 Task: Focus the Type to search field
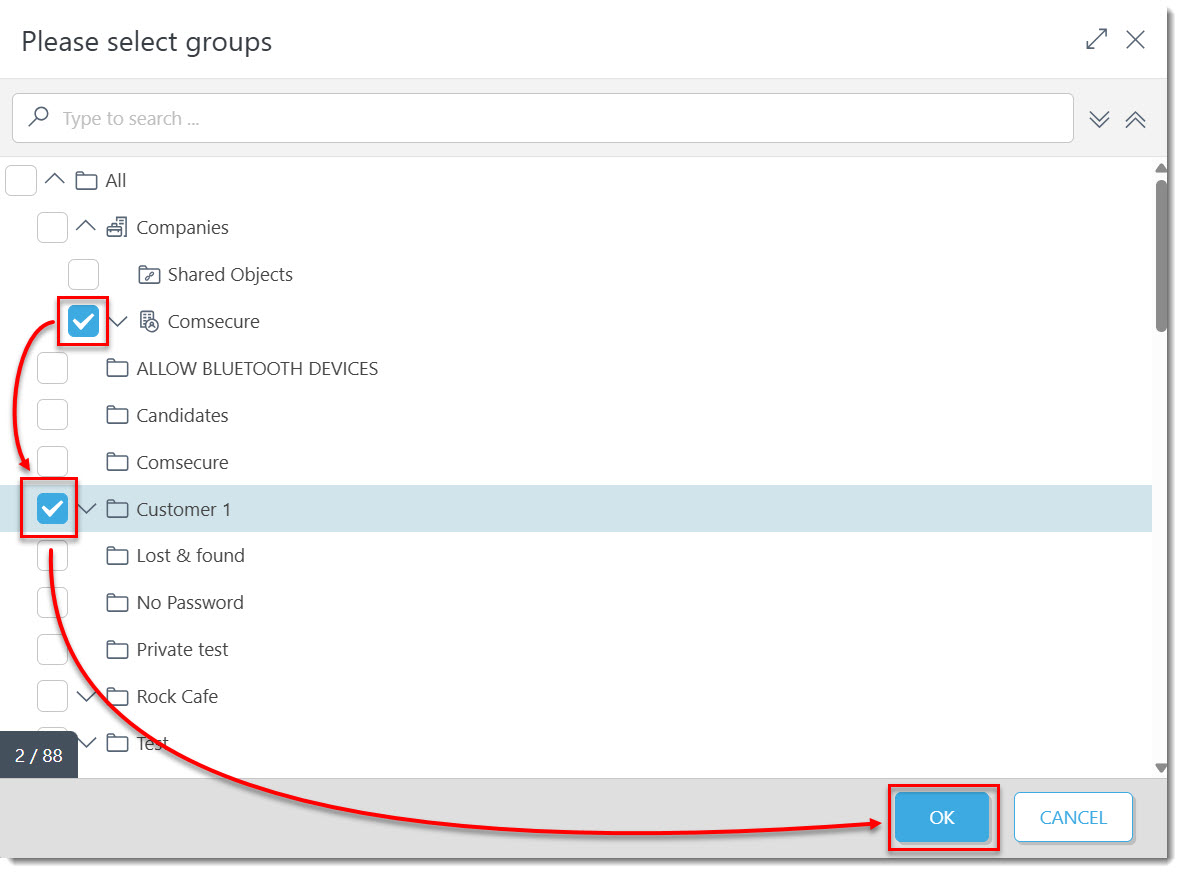click(543, 118)
